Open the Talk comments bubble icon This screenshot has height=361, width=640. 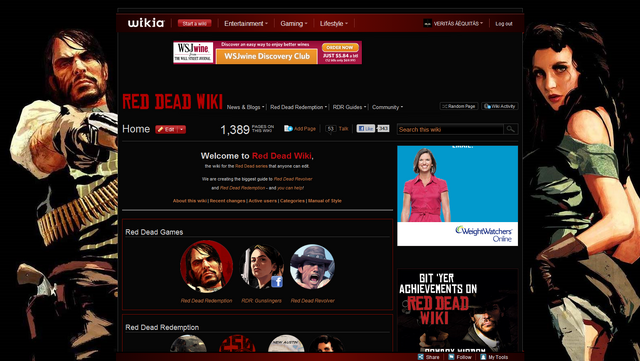[x=331, y=129]
